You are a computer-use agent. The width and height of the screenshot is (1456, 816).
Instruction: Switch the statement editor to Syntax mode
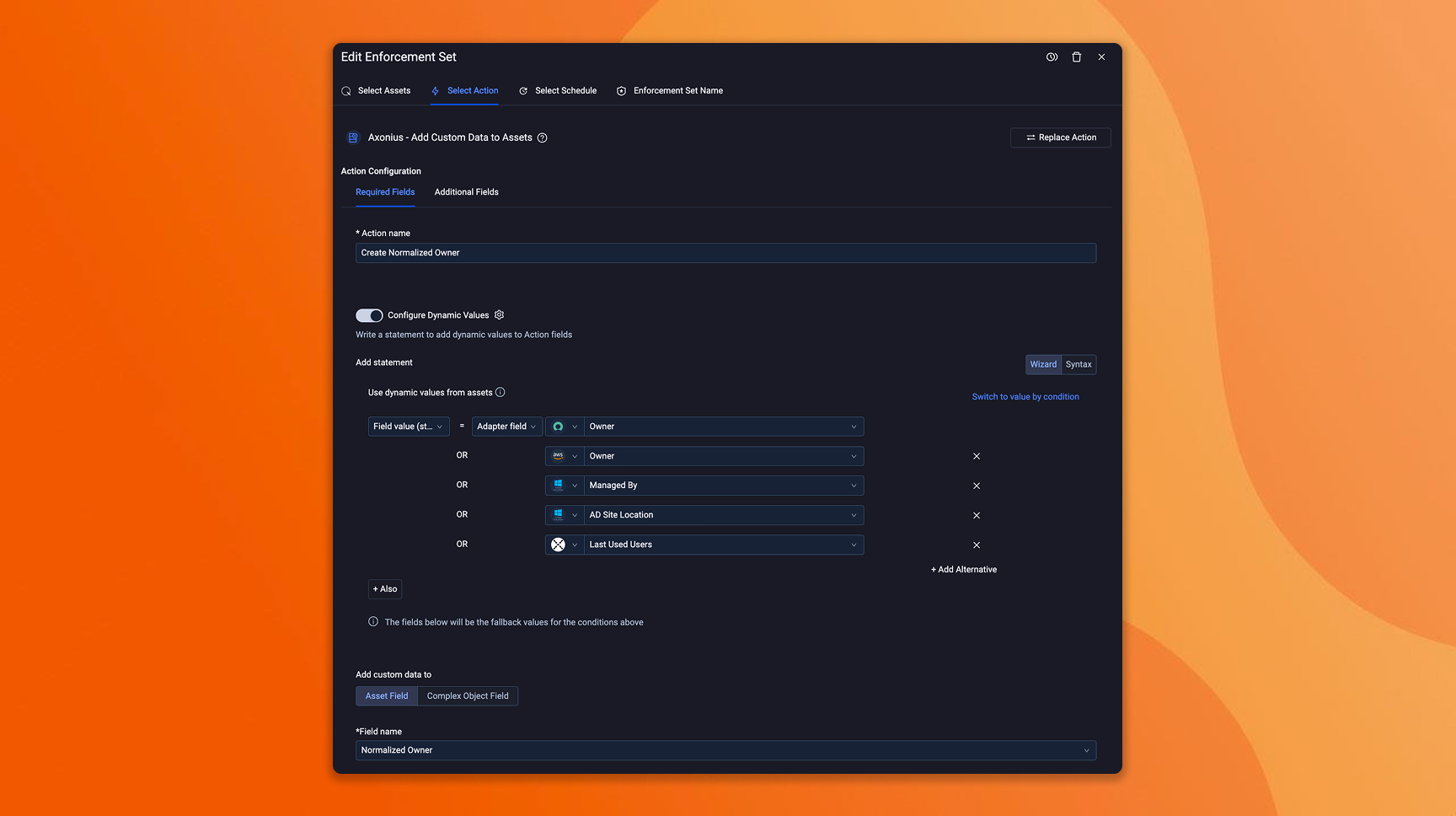tap(1079, 364)
